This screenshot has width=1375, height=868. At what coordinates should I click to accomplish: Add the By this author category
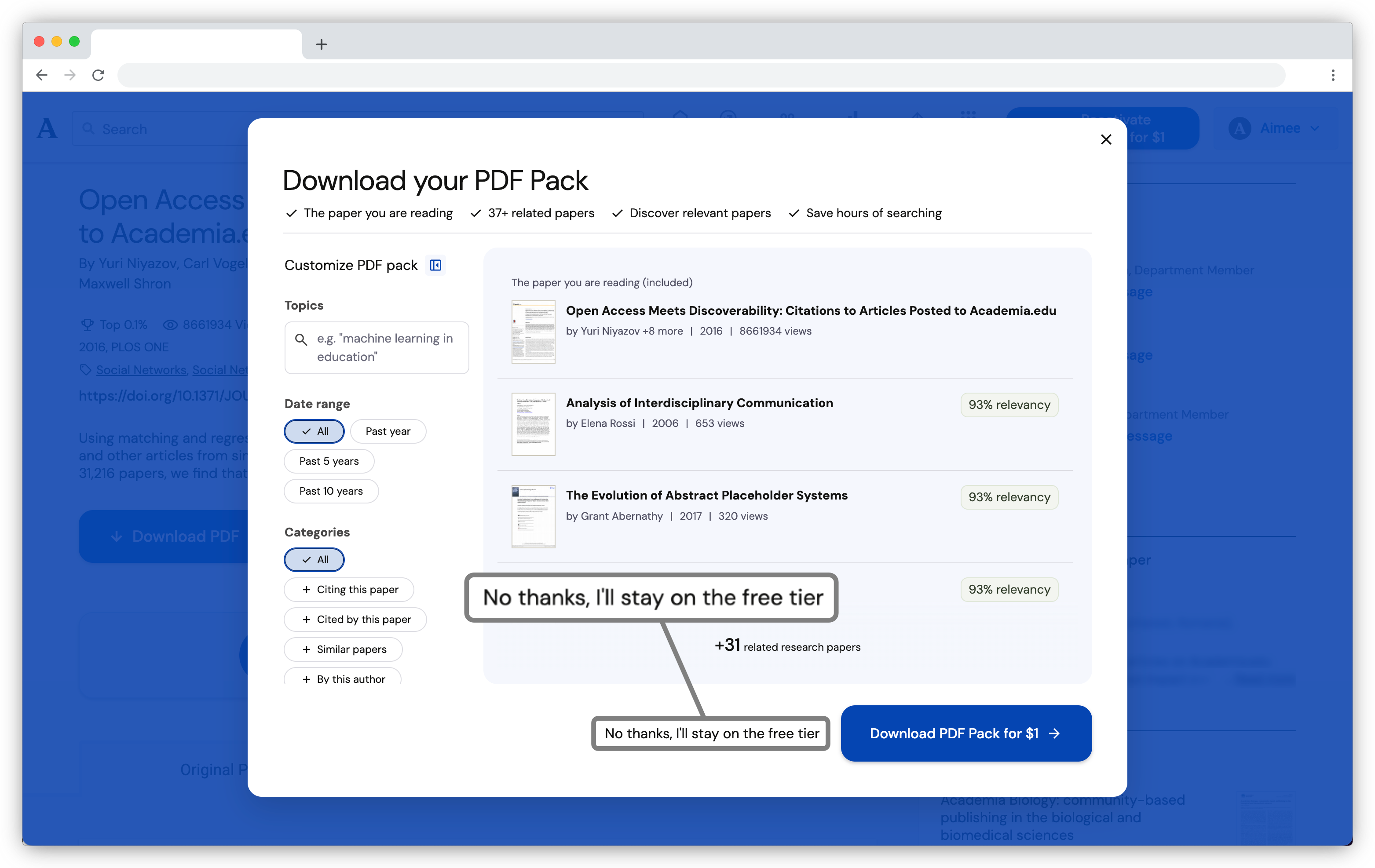pos(343,677)
